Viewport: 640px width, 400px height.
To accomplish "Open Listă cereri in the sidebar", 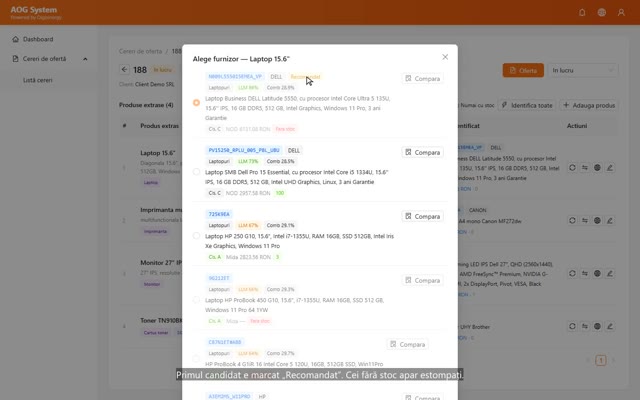I will (x=38, y=80).
